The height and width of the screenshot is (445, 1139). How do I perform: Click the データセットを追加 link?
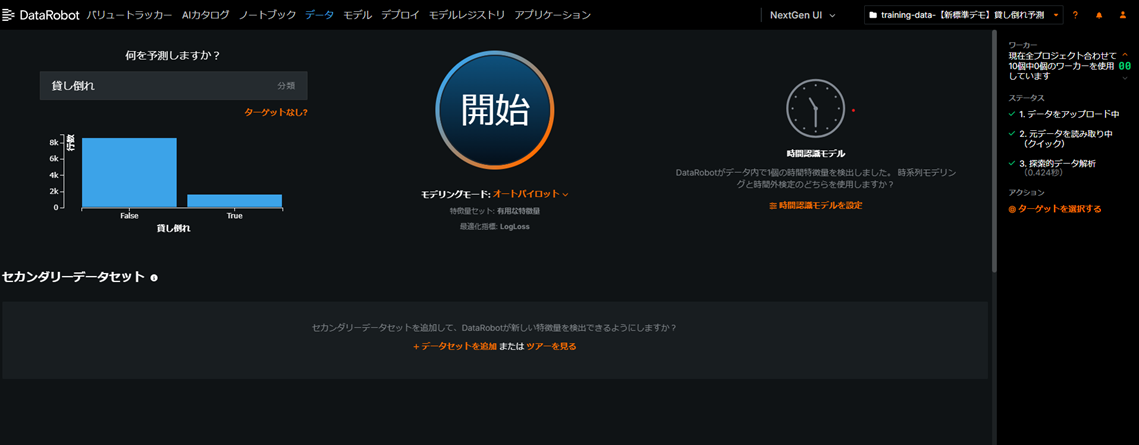click(455, 346)
